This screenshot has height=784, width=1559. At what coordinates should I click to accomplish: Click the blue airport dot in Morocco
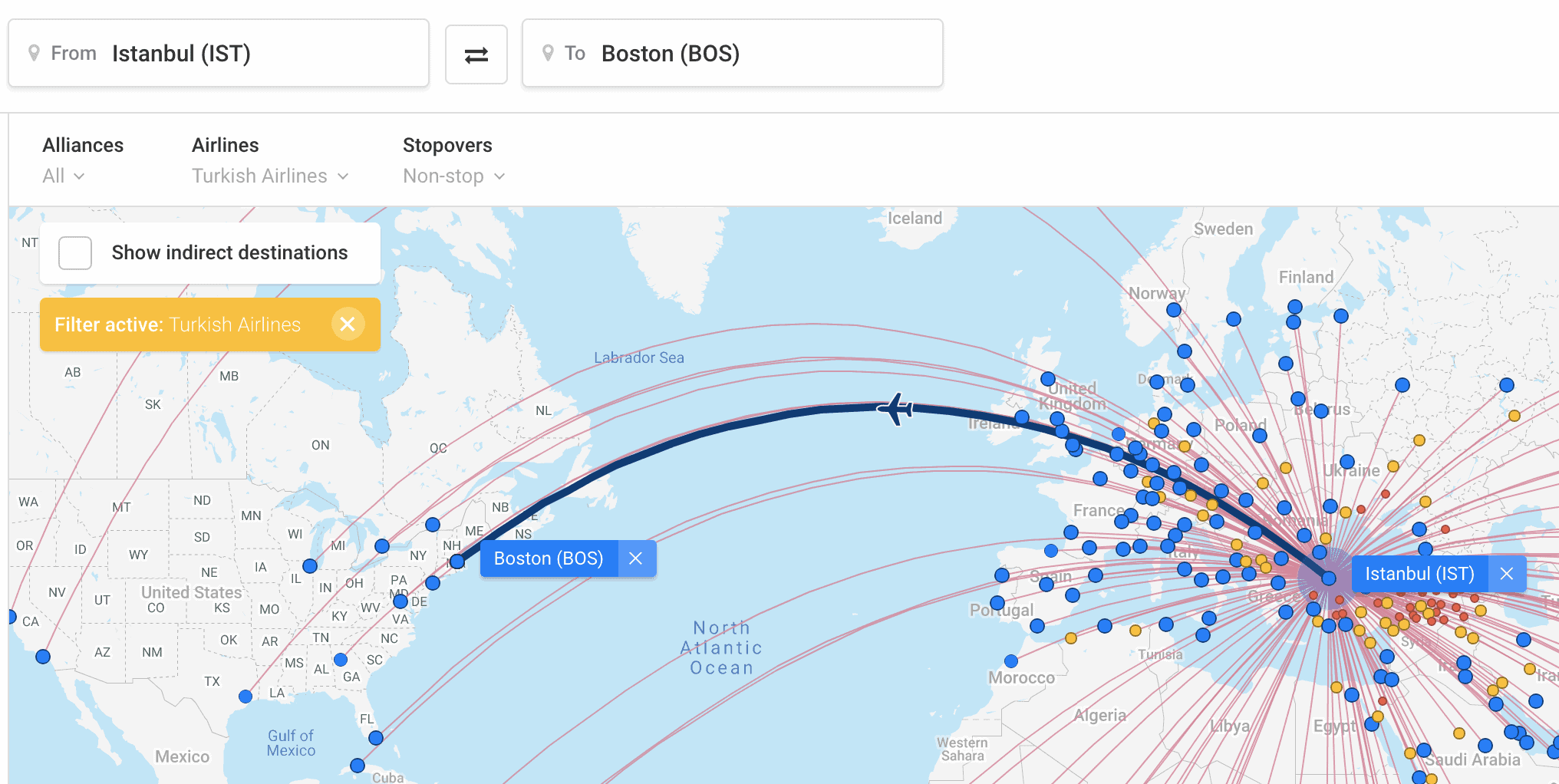point(1011,661)
